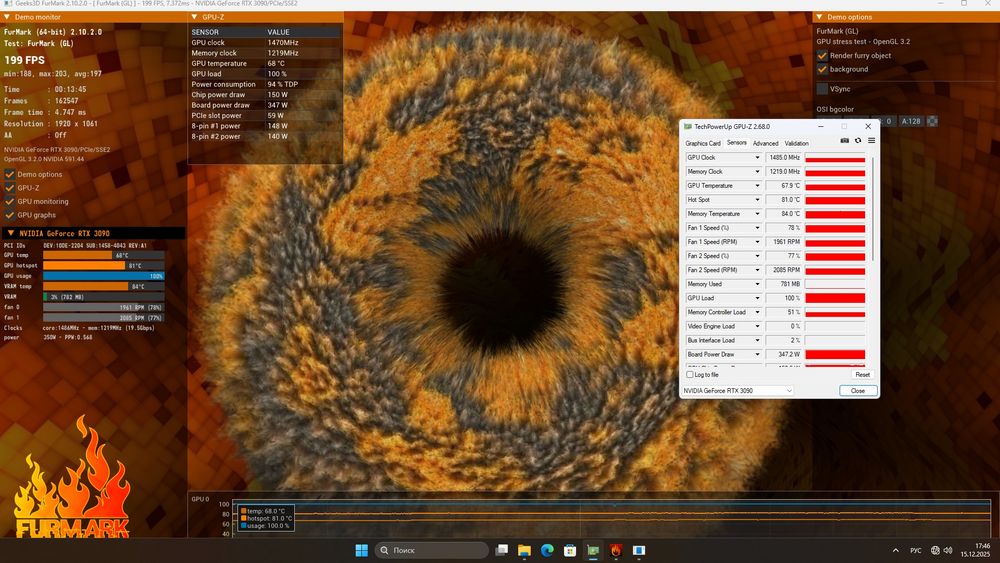Viewport: 1000px width, 563px height.
Task: Adjust the OSI bgcolor blue value 0
Action: [x=888, y=121]
